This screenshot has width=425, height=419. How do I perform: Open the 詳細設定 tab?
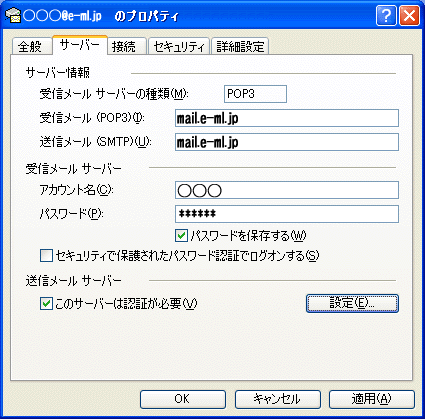pyautogui.click(x=240, y=46)
